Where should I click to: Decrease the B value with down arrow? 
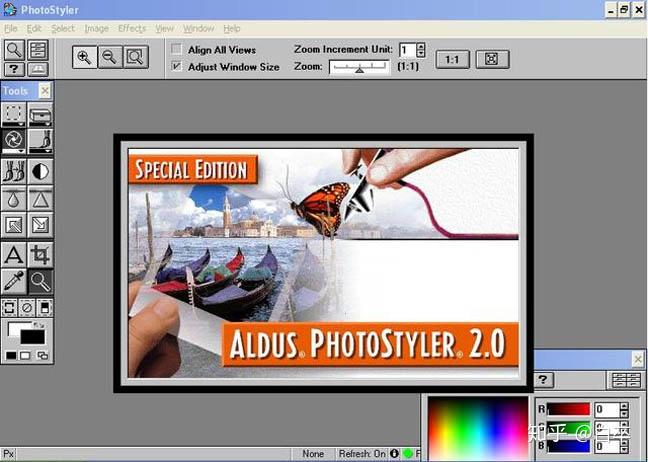[x=624, y=449]
